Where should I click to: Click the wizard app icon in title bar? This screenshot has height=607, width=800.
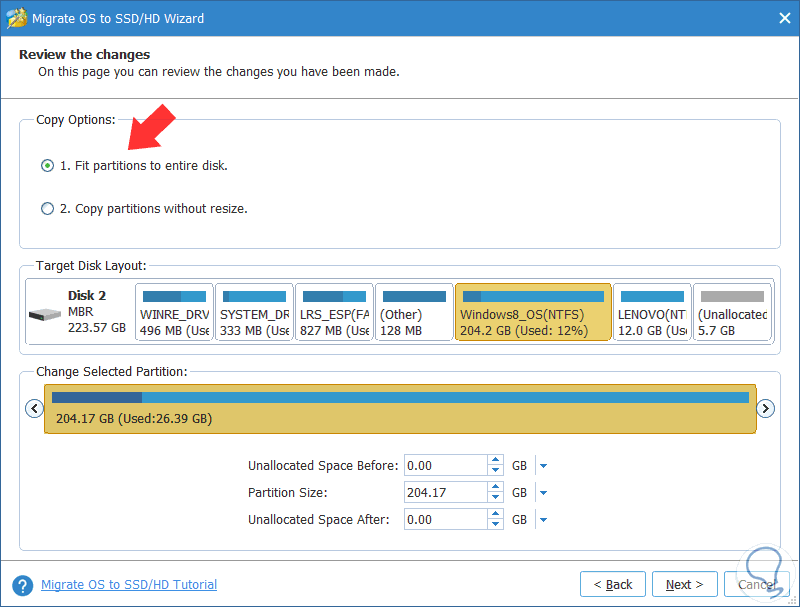(x=16, y=18)
